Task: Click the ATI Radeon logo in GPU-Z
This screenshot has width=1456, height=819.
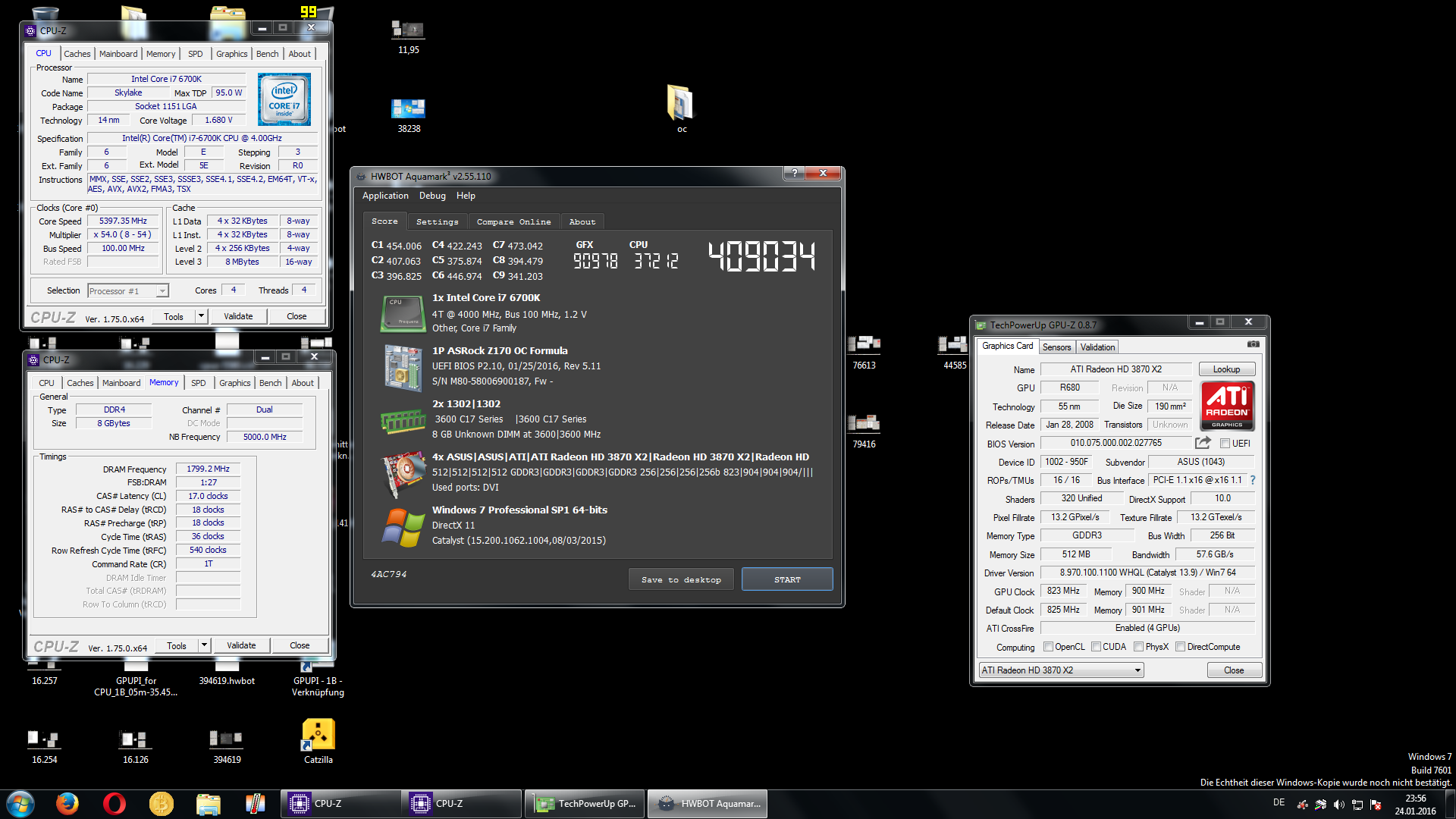Action: click(x=1228, y=405)
